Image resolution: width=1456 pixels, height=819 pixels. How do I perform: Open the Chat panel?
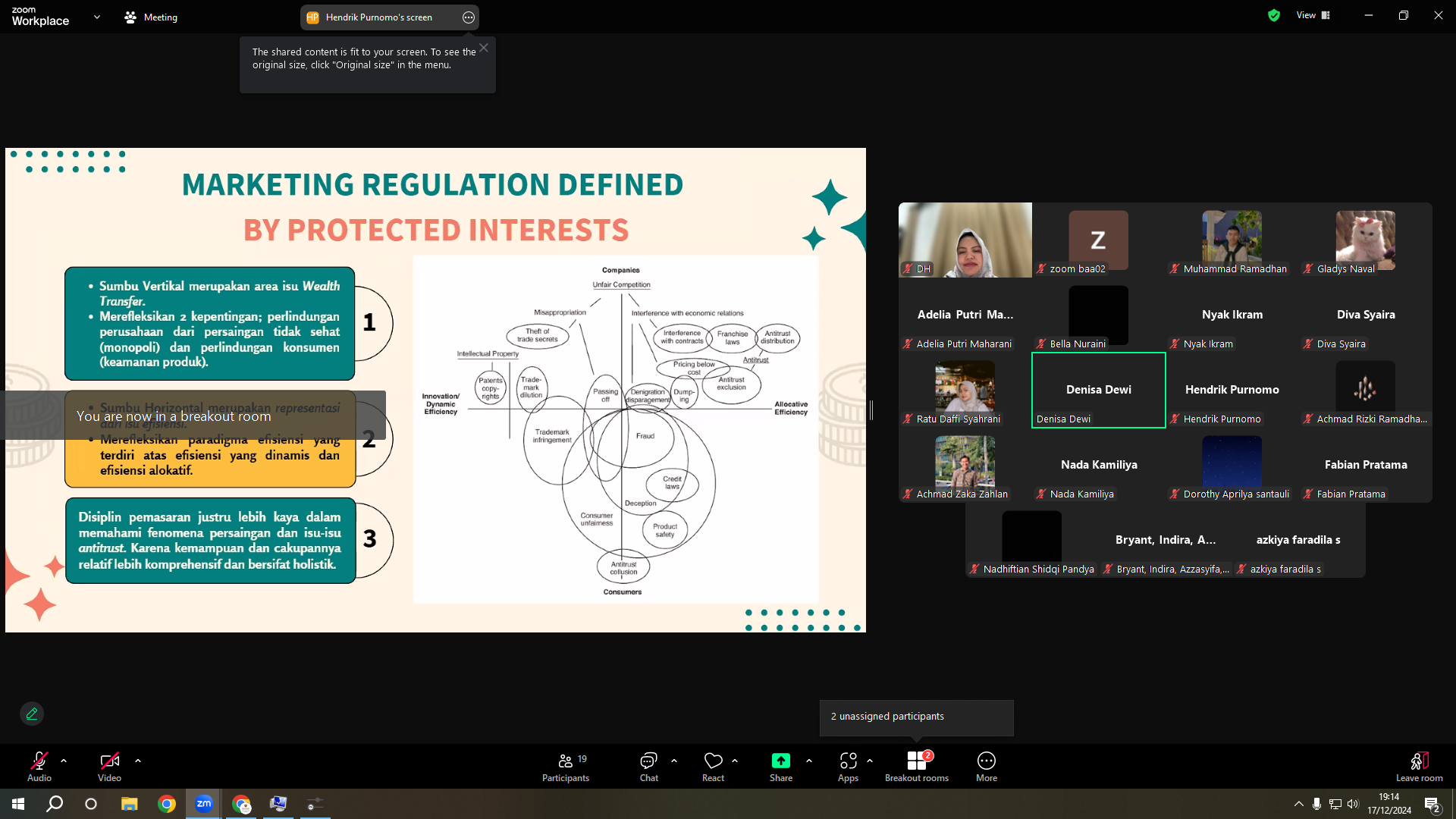coord(648,767)
